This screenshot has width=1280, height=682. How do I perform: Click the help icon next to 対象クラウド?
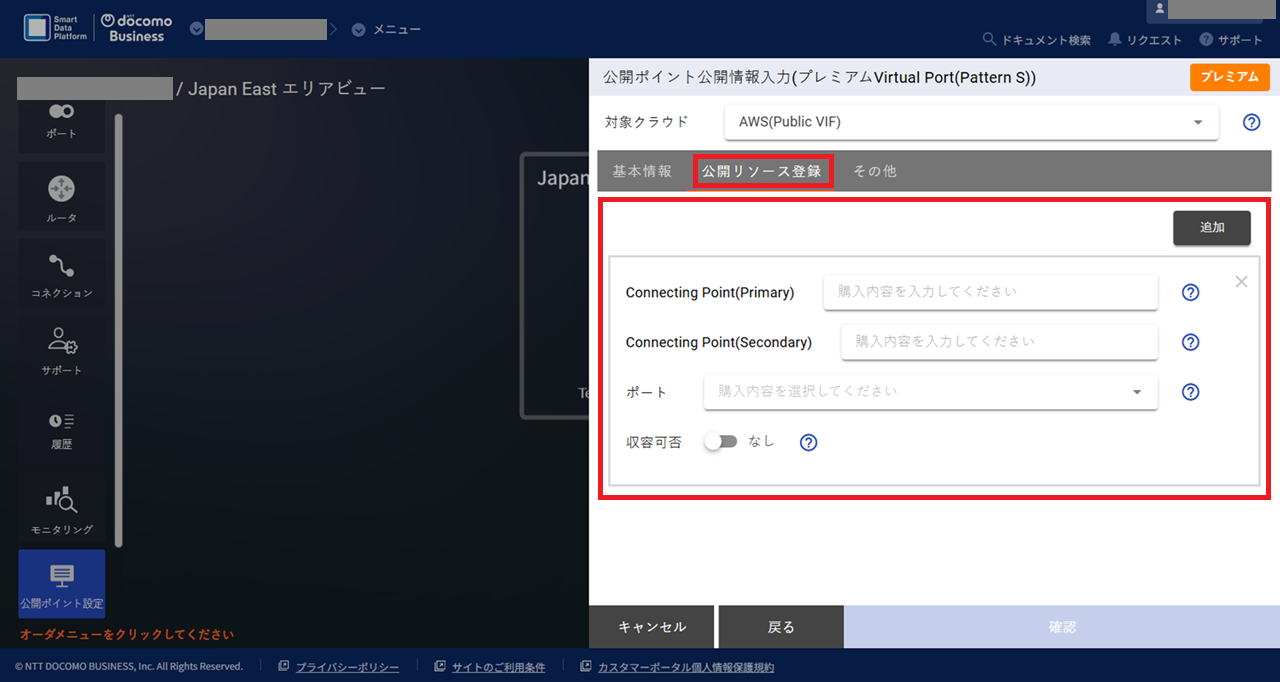coord(1251,122)
